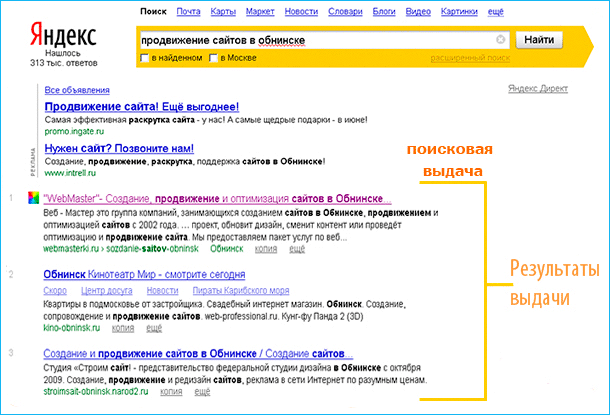Open the Маркет service
610x415 pixels.
[x=260, y=12]
